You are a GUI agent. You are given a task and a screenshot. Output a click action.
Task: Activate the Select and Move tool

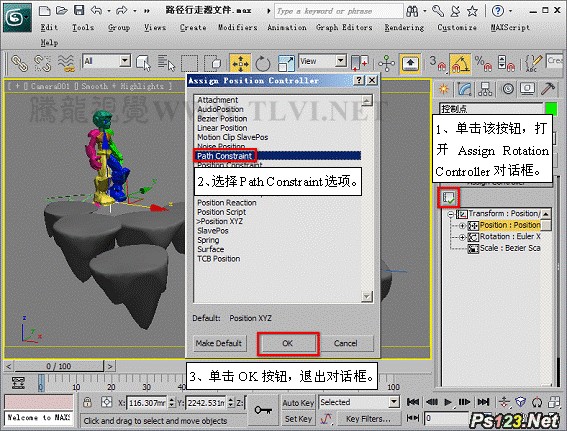click(x=240, y=63)
